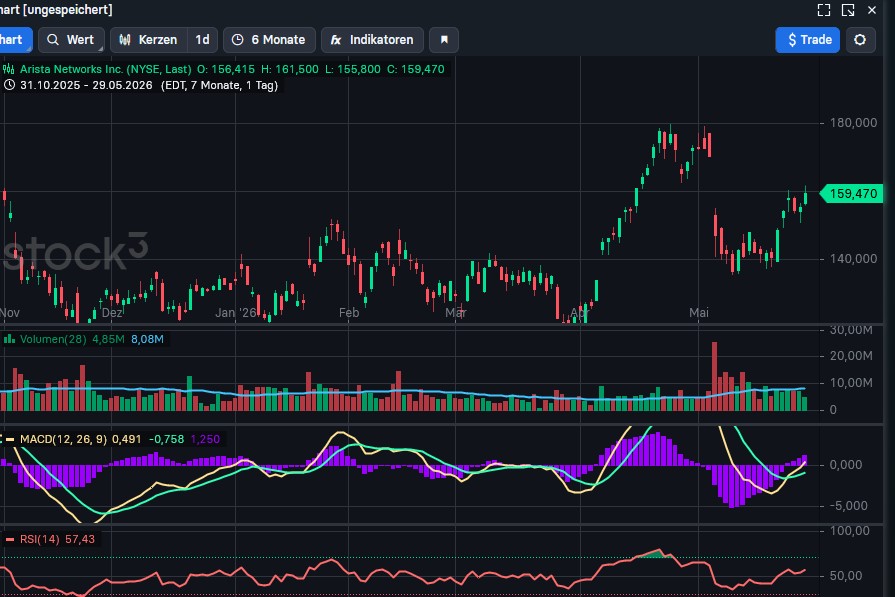895x597 pixels.
Task: Click the magnifier icon in Wert button
Action: coord(53,40)
